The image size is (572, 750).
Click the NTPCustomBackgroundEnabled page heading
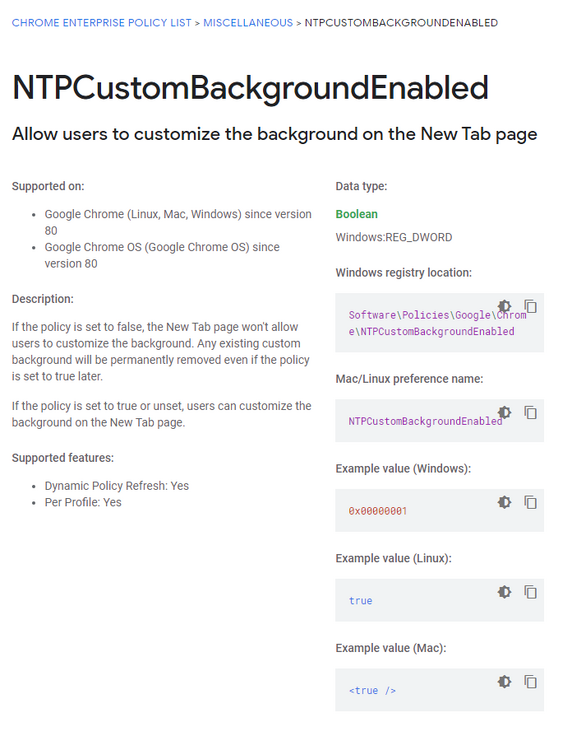pyautogui.click(x=250, y=88)
